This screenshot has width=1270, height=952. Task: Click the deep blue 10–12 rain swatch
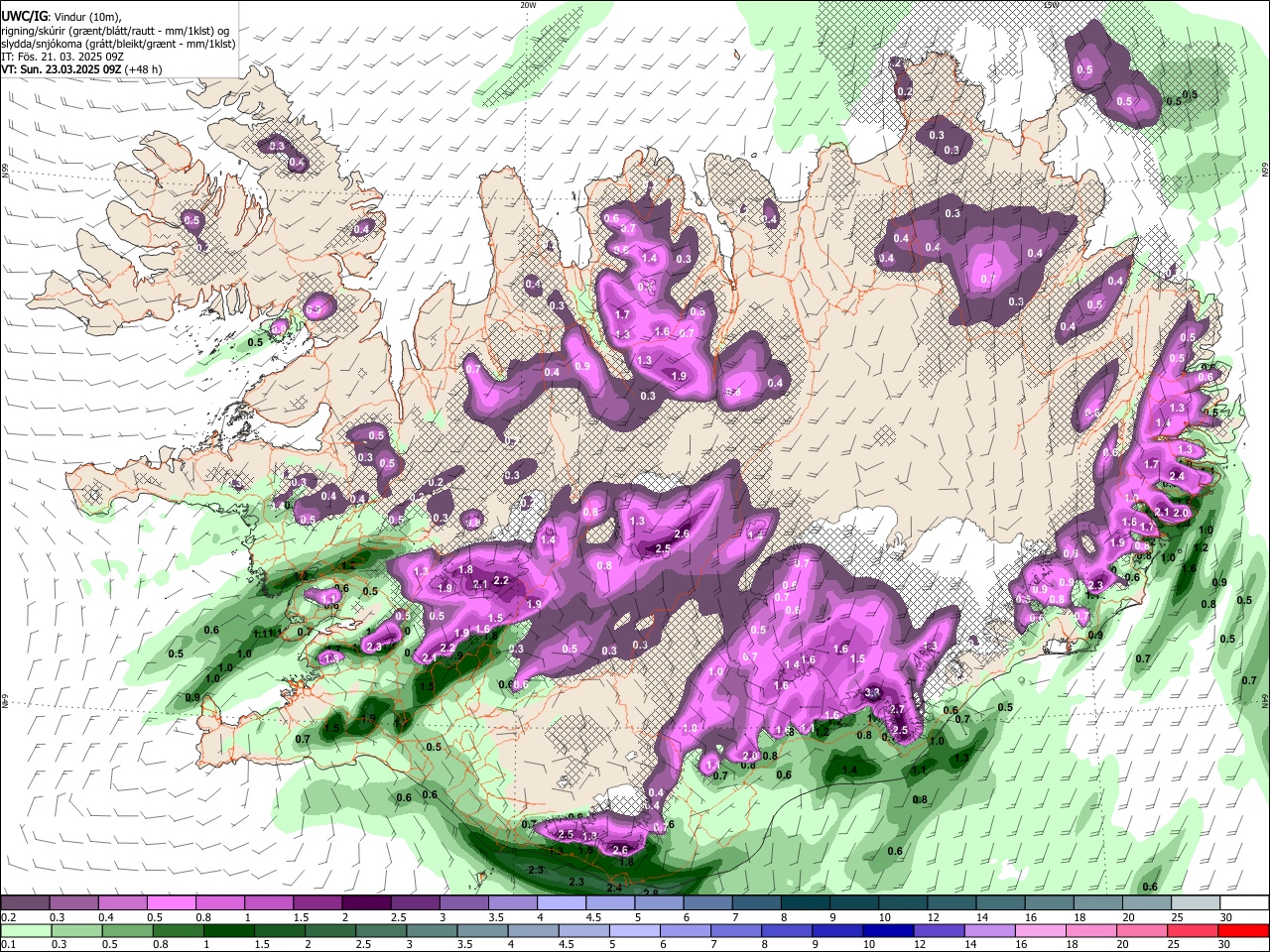pos(888,930)
